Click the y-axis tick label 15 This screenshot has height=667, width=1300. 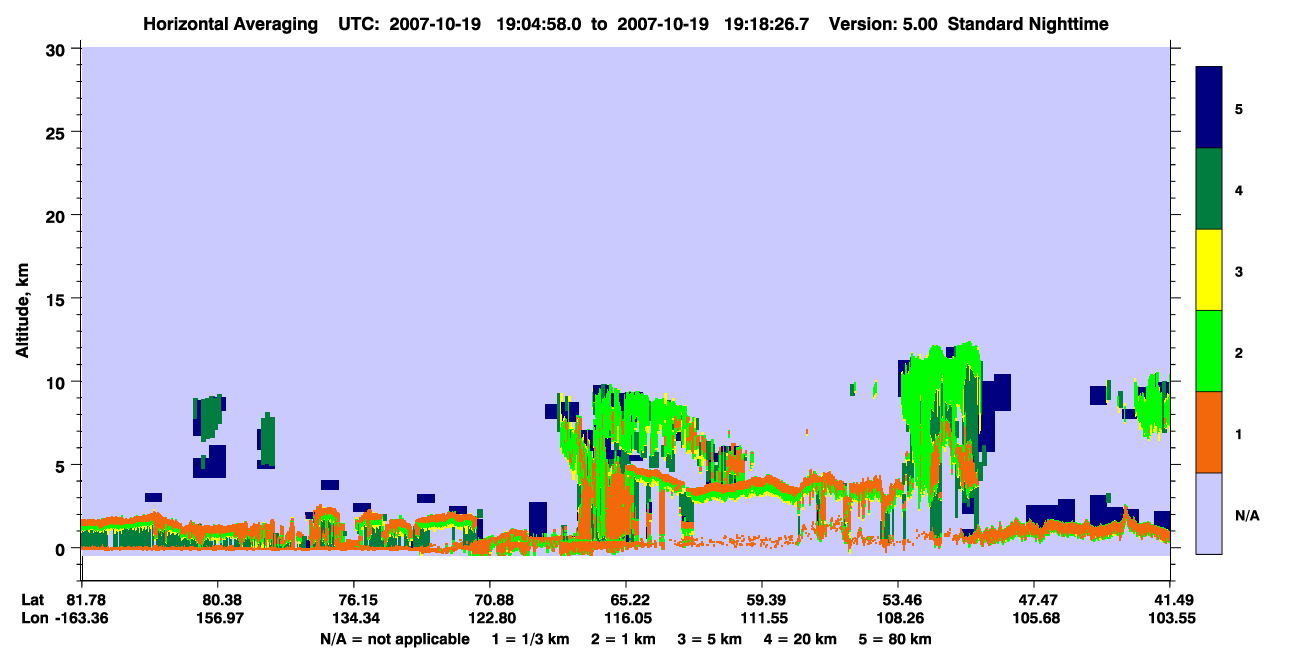(x=58, y=299)
